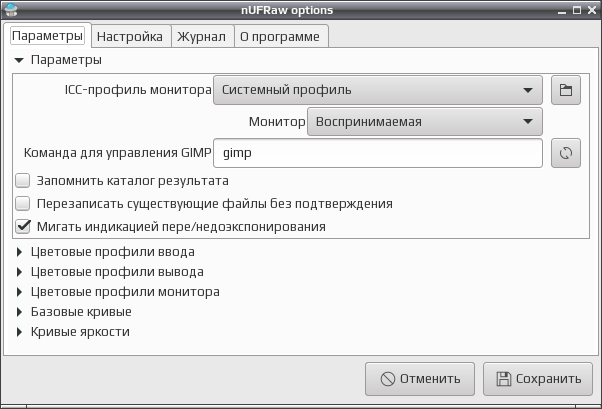
Task: Expand 'Цветовые профили вывода'
Action: [x=19, y=272]
